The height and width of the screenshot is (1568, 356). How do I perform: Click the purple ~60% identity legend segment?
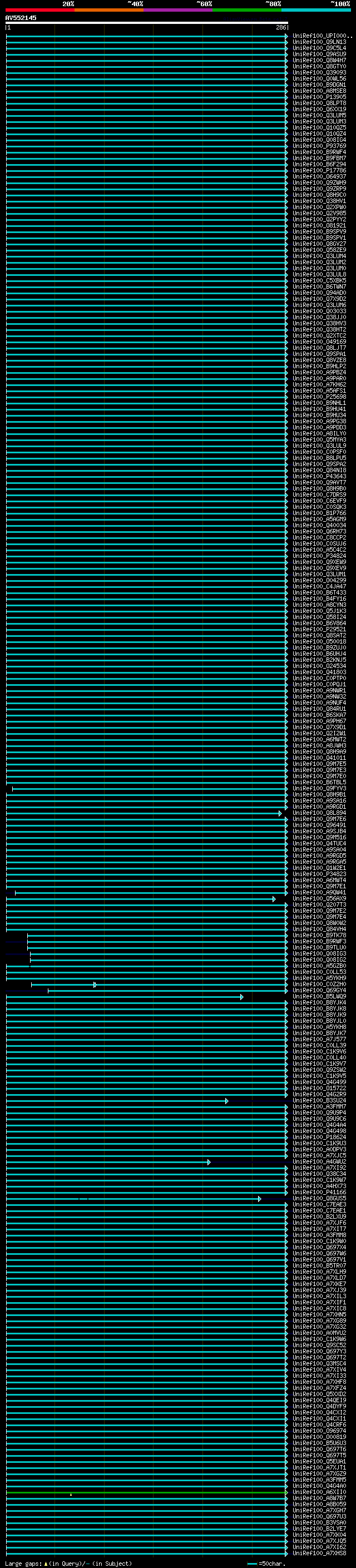pyautogui.click(x=177, y=10)
